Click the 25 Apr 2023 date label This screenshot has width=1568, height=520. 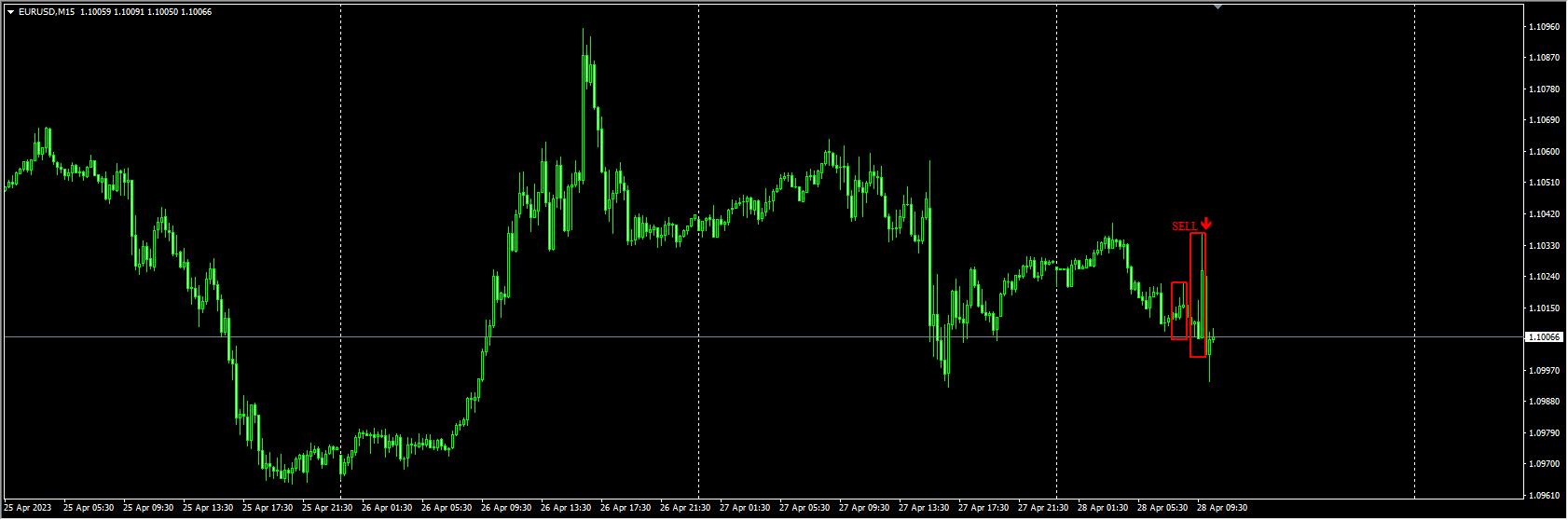28,508
